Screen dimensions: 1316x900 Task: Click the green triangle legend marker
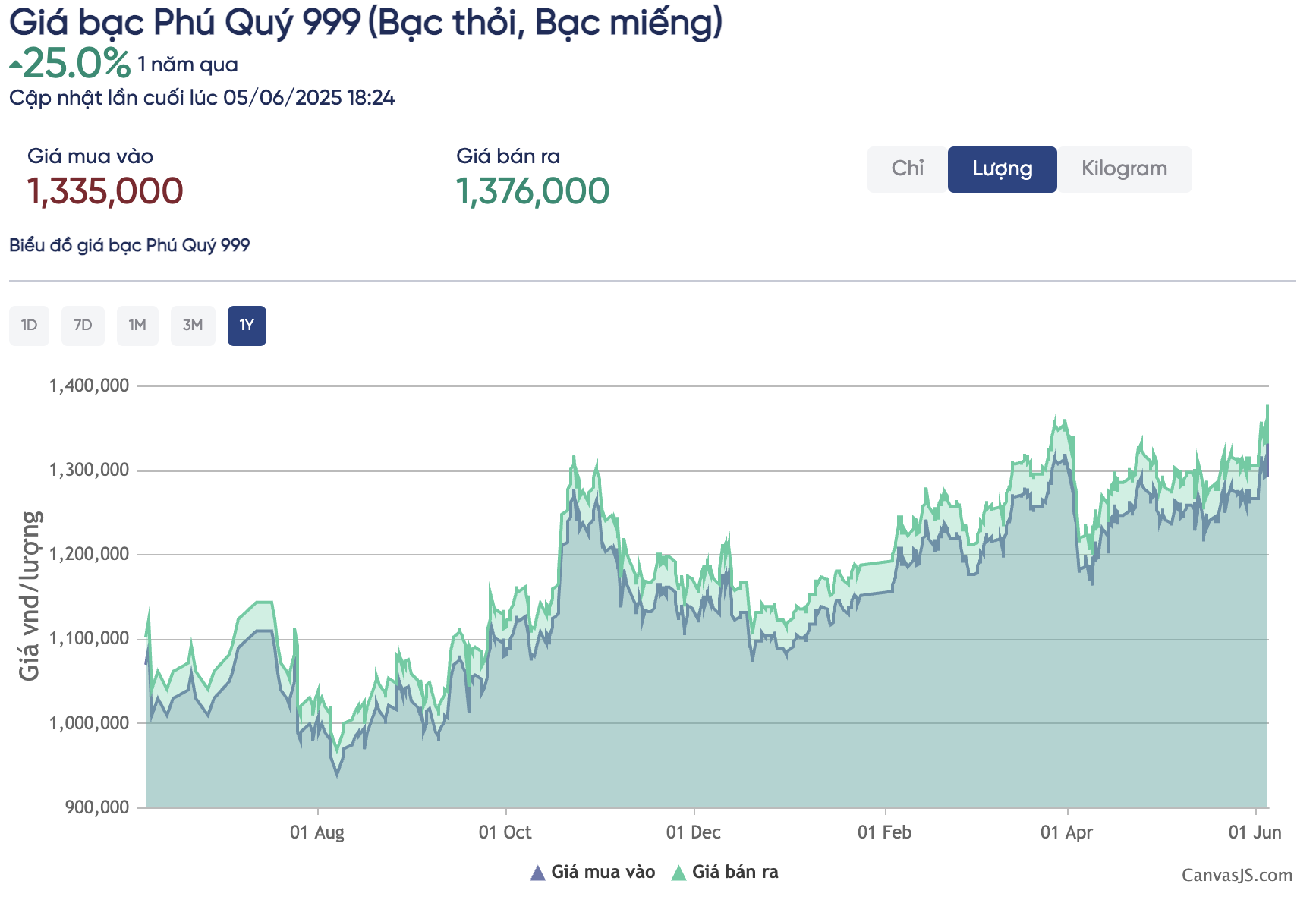(x=678, y=873)
